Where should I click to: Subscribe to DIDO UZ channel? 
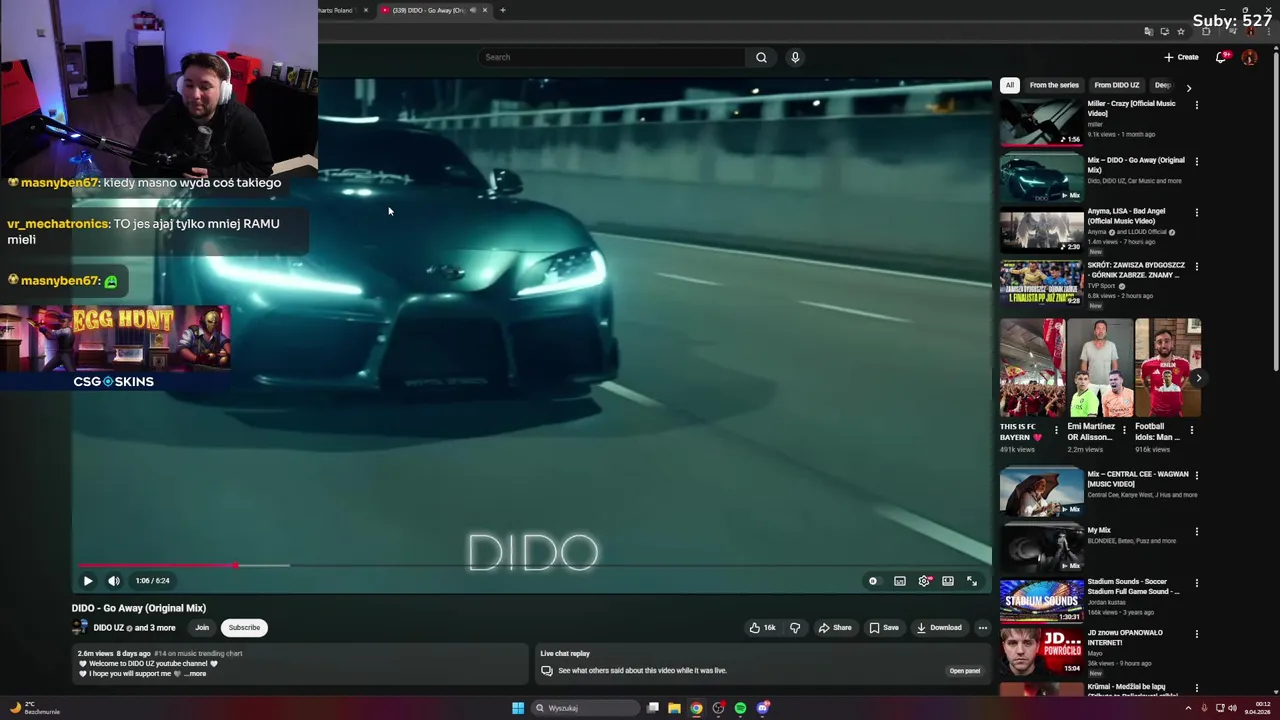point(244,628)
